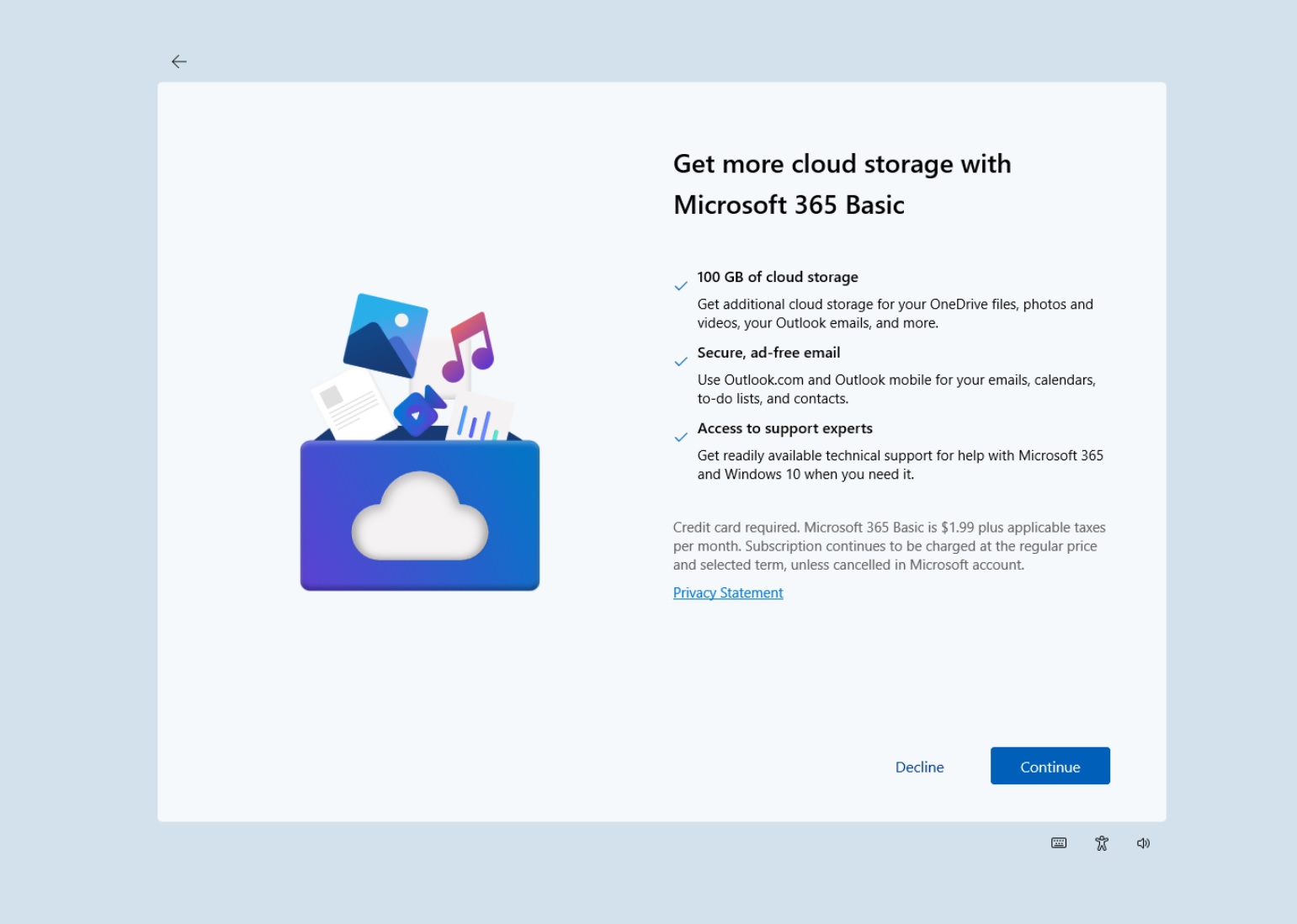Click the volume speaker icon
Screen dimensions: 1297x924
pos(1142,842)
